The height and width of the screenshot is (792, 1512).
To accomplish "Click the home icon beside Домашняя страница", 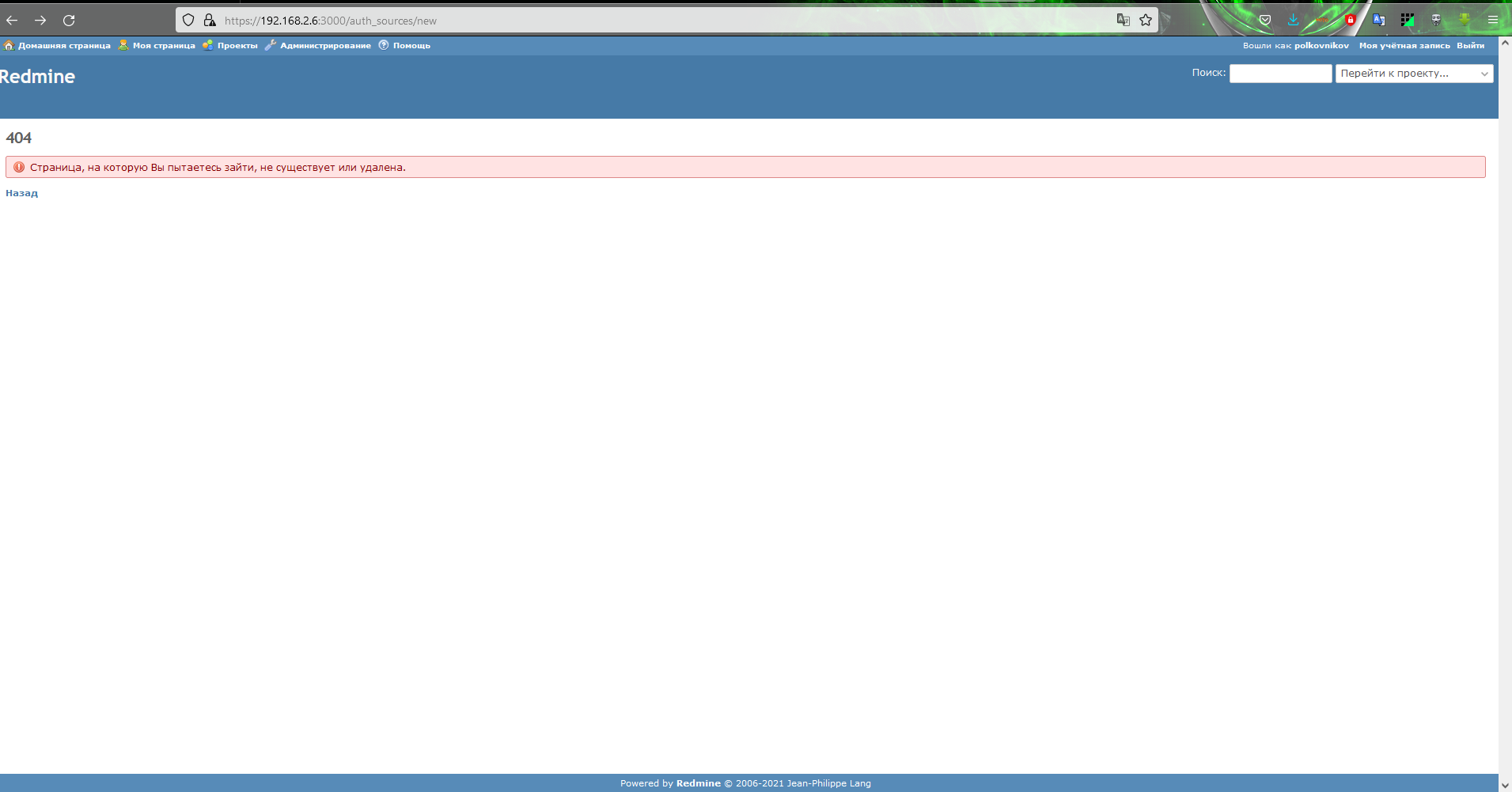I will coord(9,45).
